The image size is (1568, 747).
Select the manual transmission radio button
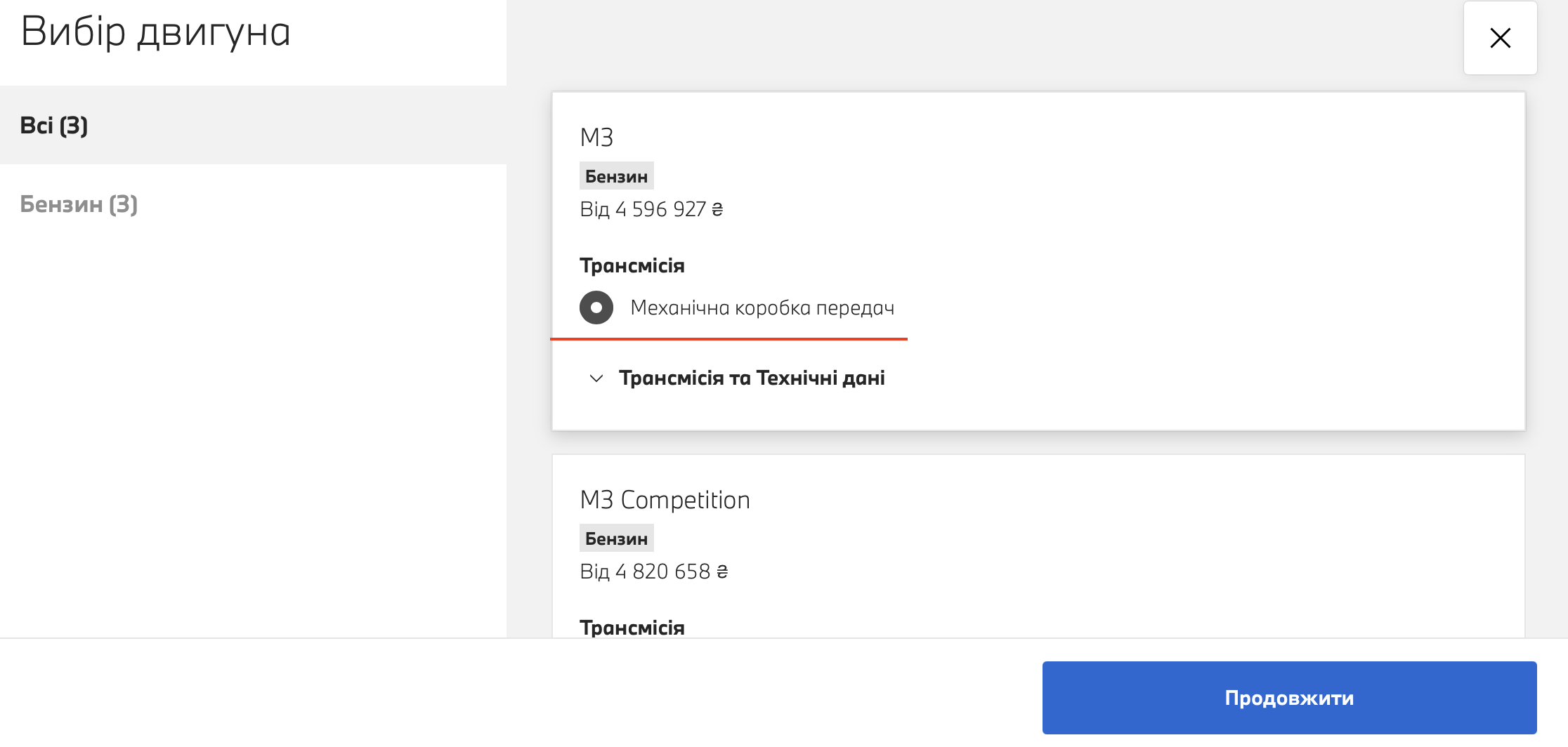(x=596, y=308)
